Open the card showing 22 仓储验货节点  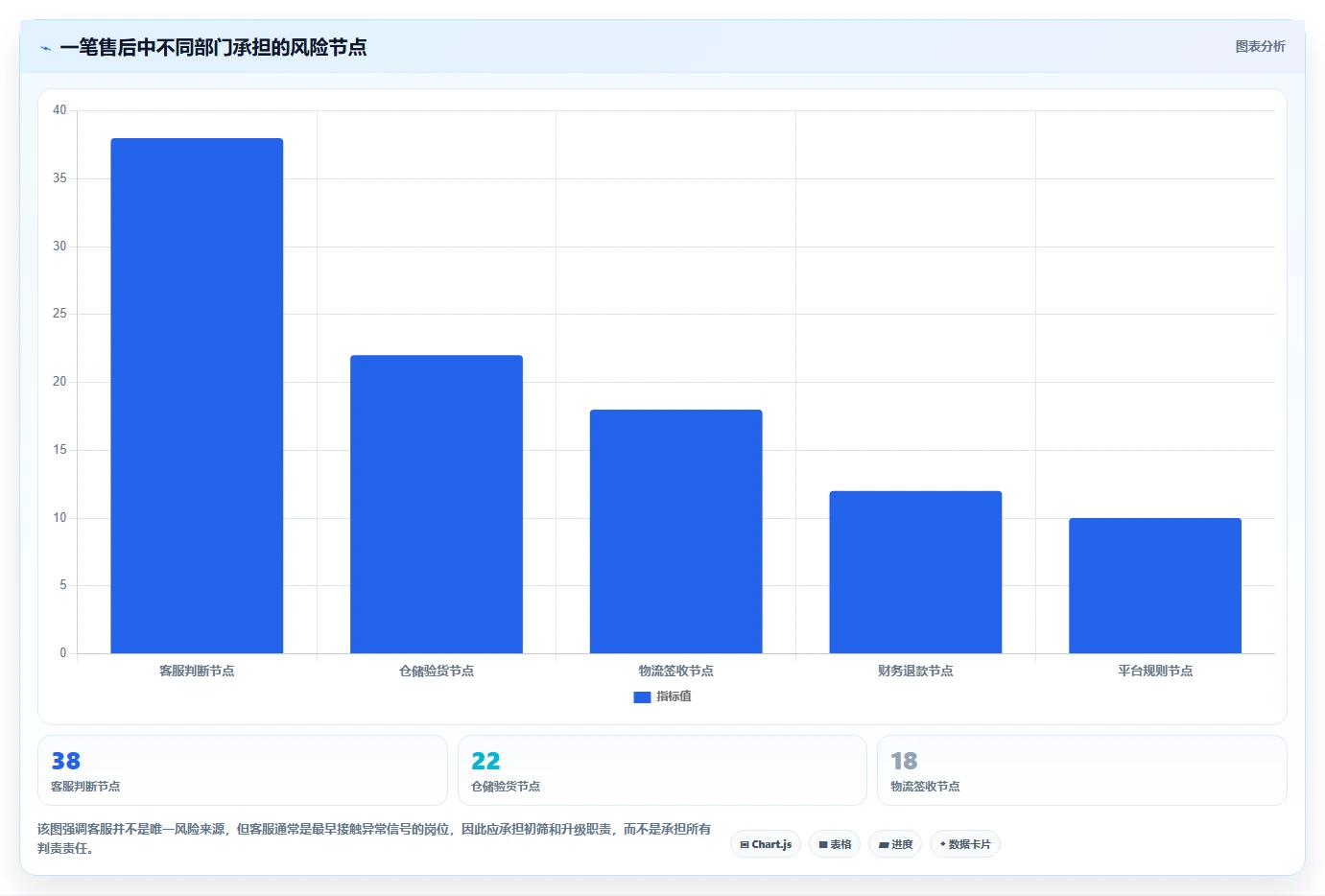tap(662, 770)
